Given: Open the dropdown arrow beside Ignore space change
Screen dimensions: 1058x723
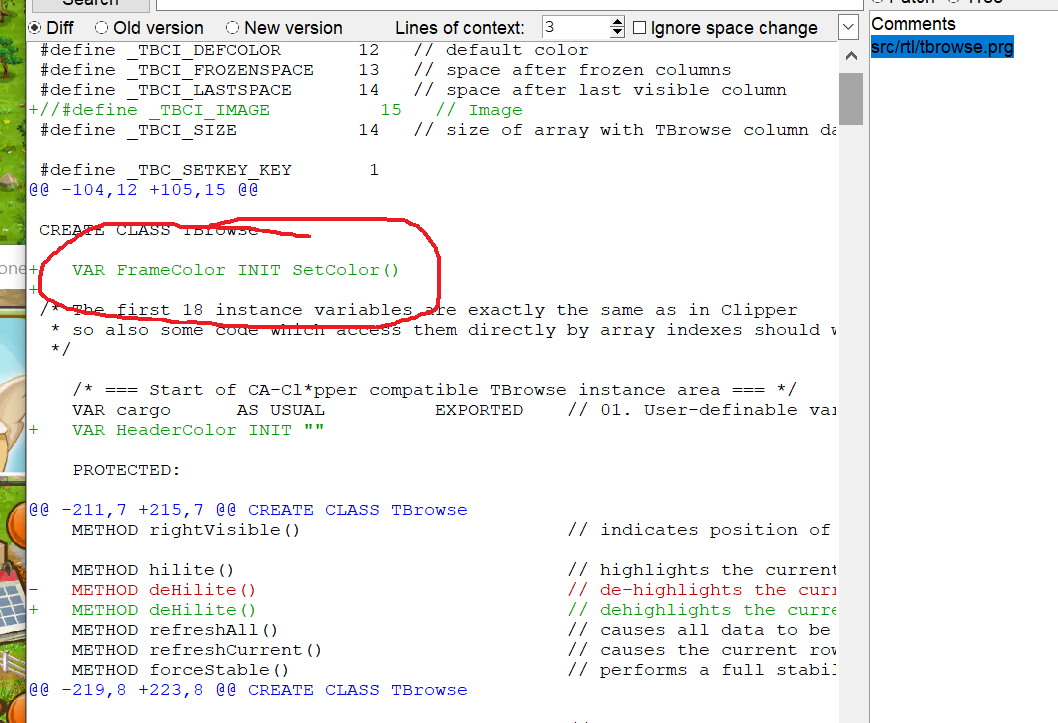Looking at the screenshot, I should (x=848, y=27).
